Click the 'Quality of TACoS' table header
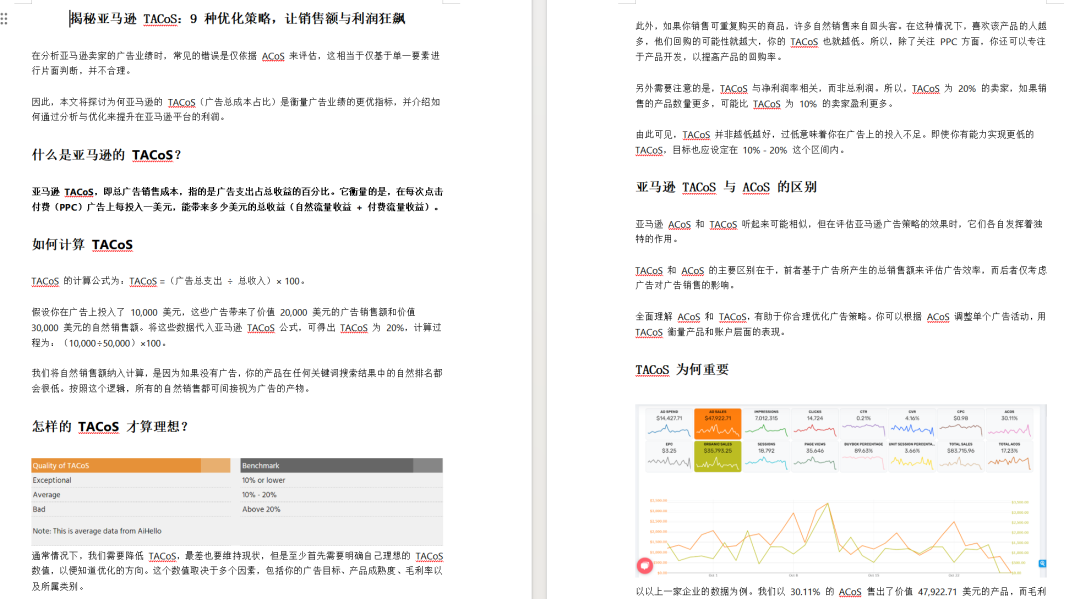Image resolution: width=1080 pixels, height=599 pixels. tap(131, 465)
